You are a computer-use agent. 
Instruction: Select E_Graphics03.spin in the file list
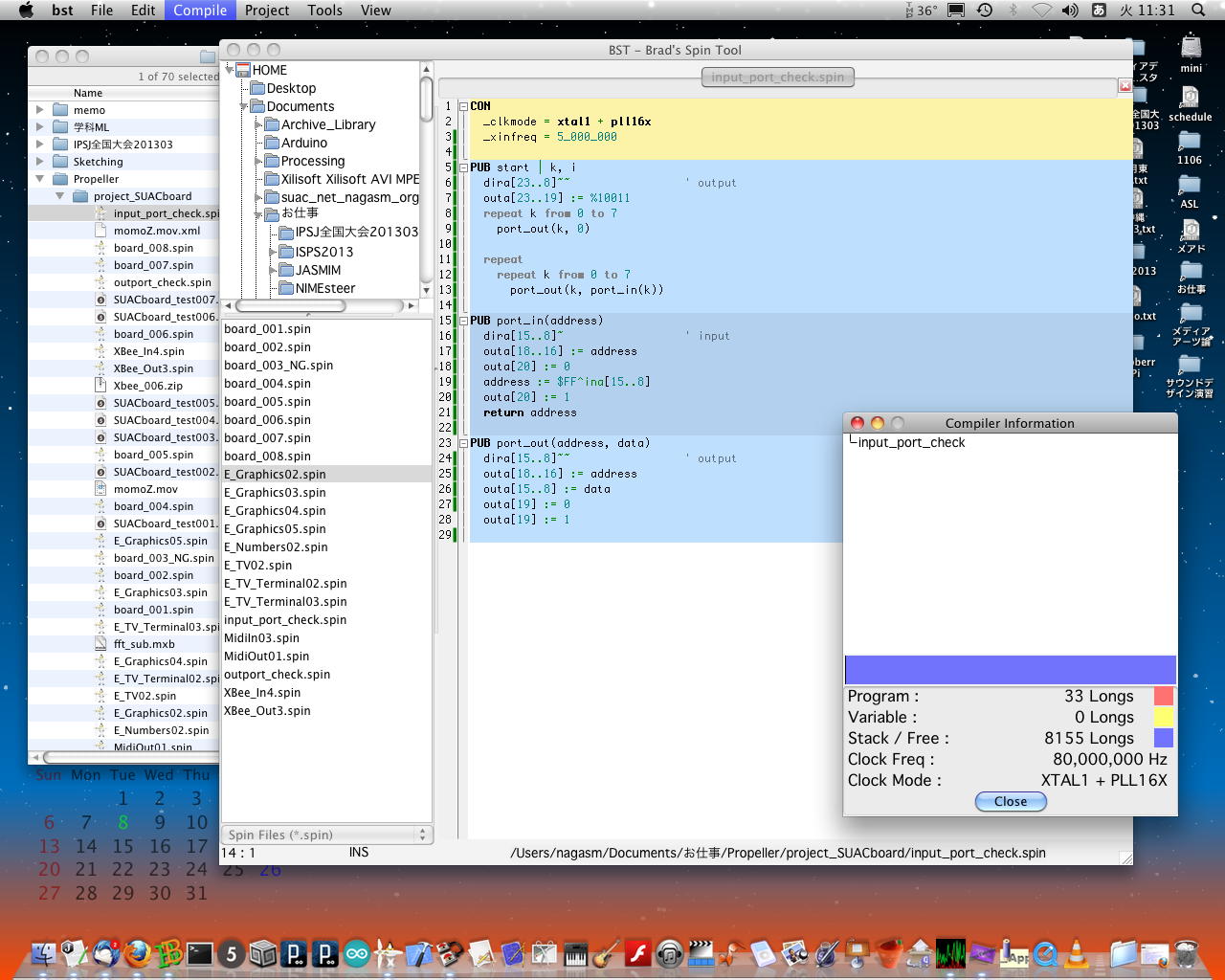[275, 492]
